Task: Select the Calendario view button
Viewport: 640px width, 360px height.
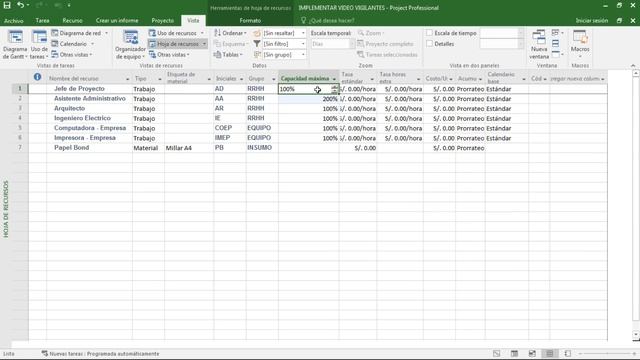Action: pyautogui.click(x=69, y=44)
